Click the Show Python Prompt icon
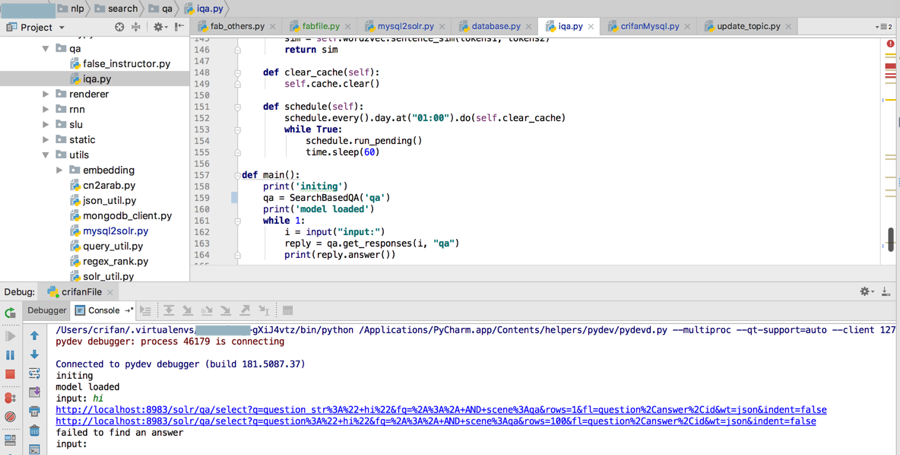The width and height of the screenshot is (900, 455). tap(34, 449)
